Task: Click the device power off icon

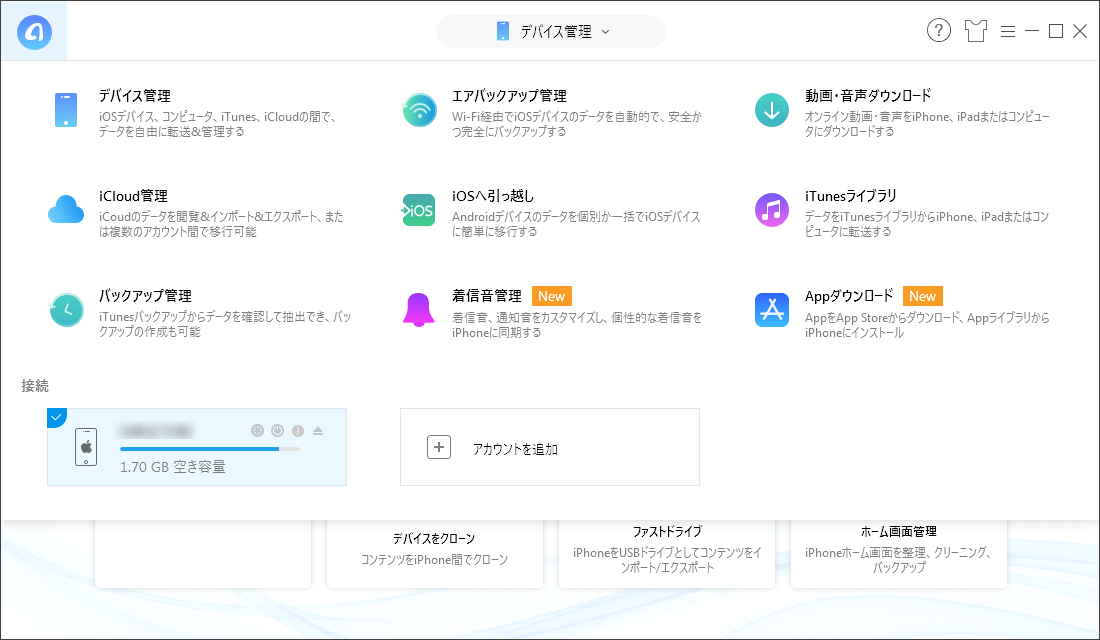Action: pos(278,430)
